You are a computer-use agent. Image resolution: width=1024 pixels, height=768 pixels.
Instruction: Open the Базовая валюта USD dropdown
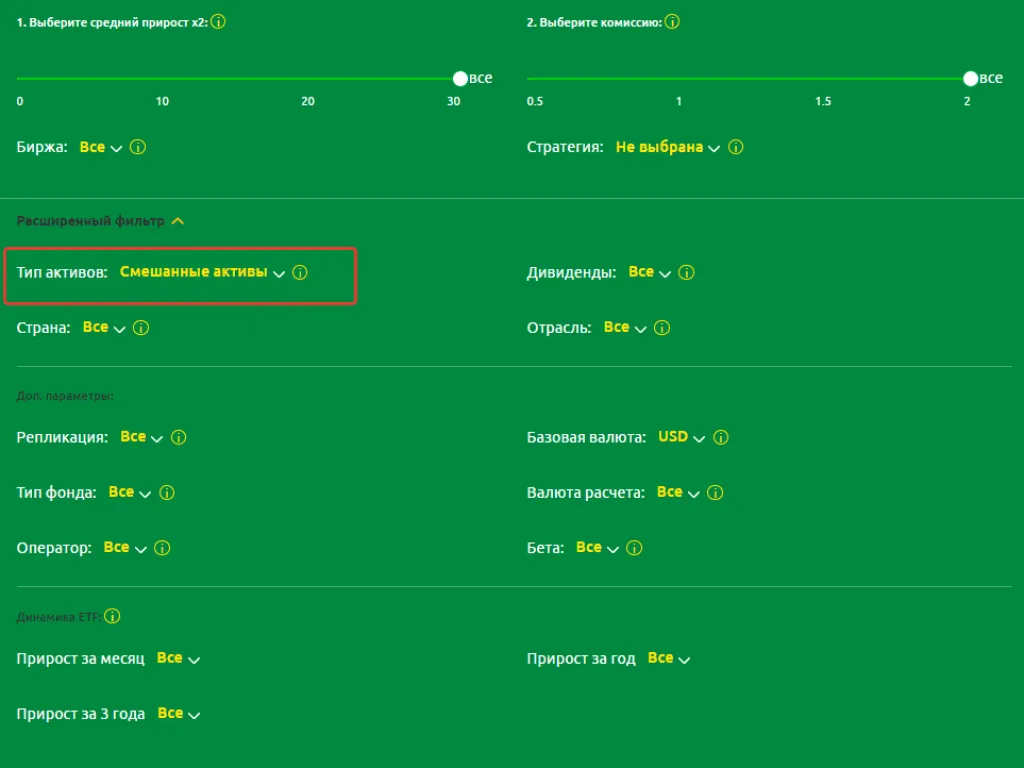pyautogui.click(x=681, y=437)
